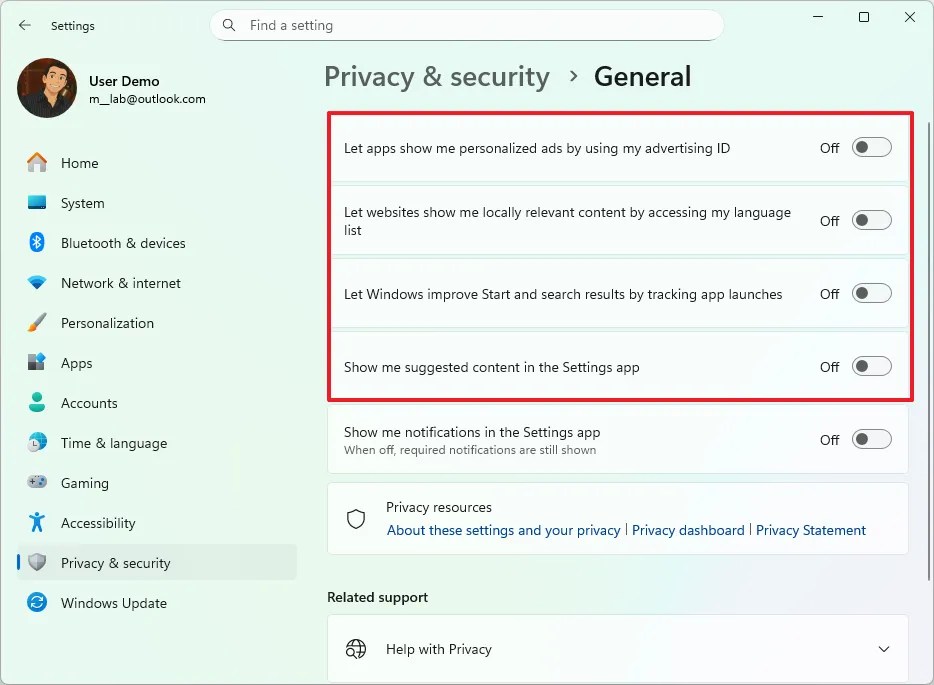The width and height of the screenshot is (934, 685).
Task: Click the Find a setting search box
Action: point(465,25)
